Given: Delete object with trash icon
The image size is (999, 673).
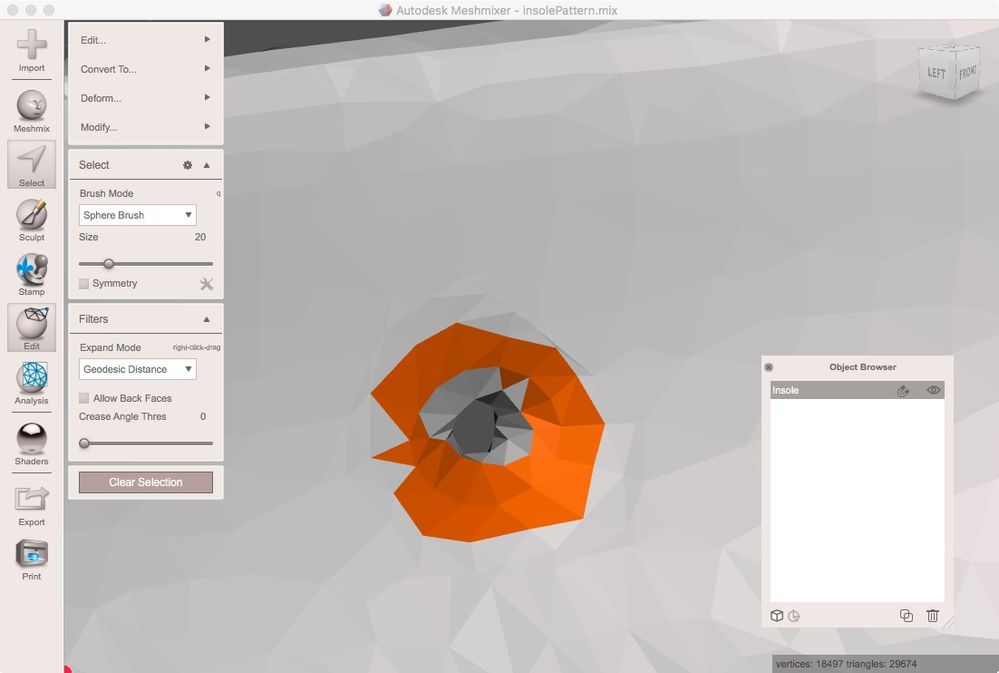Looking at the screenshot, I should pyautogui.click(x=933, y=616).
